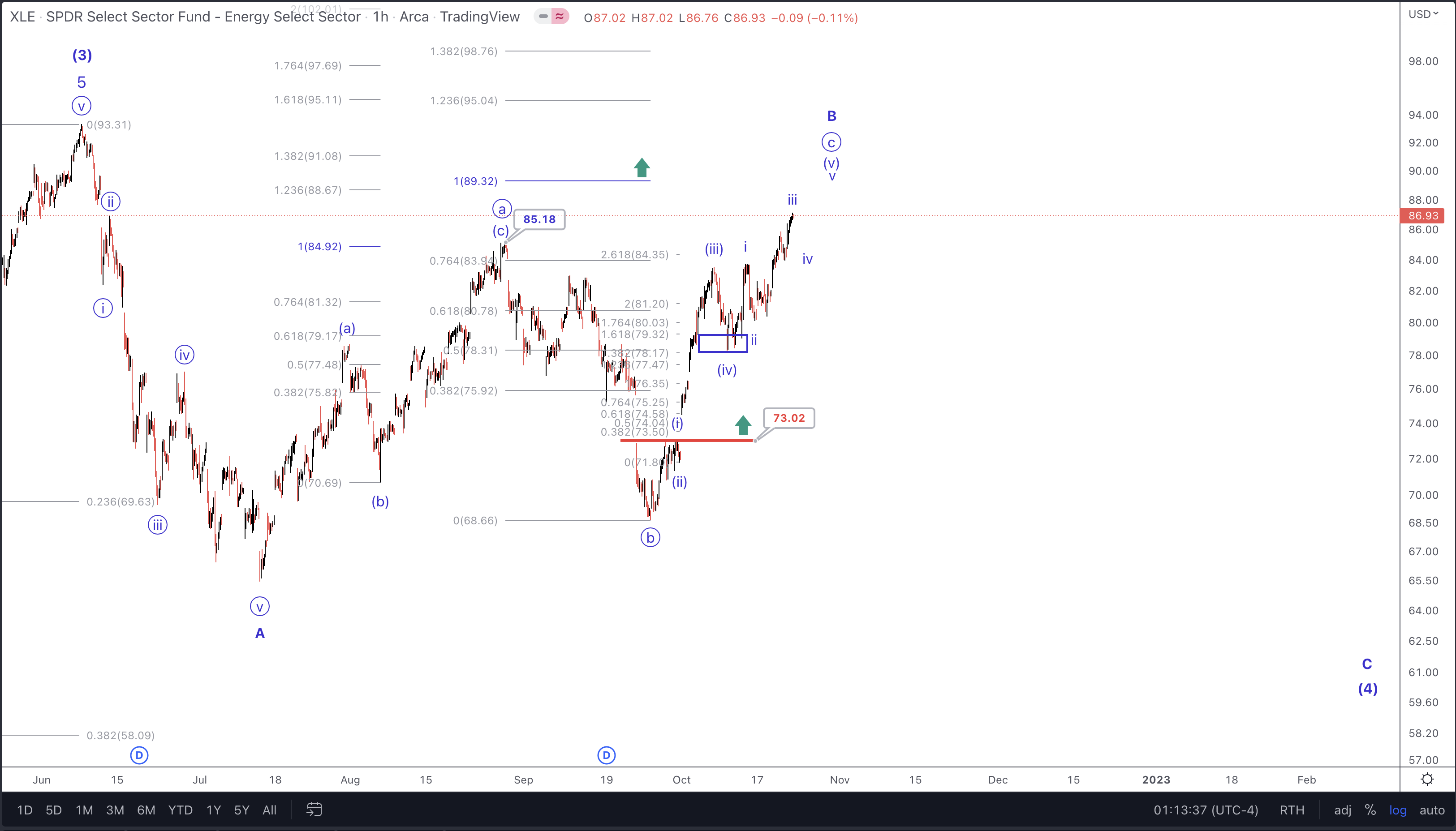Toggle log scale
Screen dimensions: 1456x831
click(1398, 810)
